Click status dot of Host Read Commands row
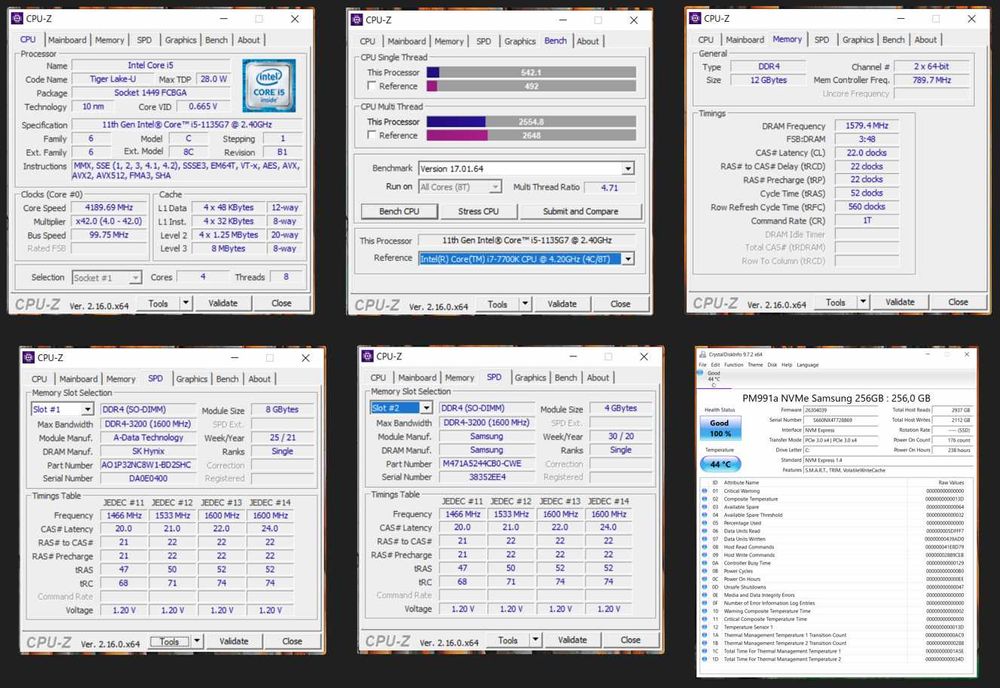 click(705, 547)
